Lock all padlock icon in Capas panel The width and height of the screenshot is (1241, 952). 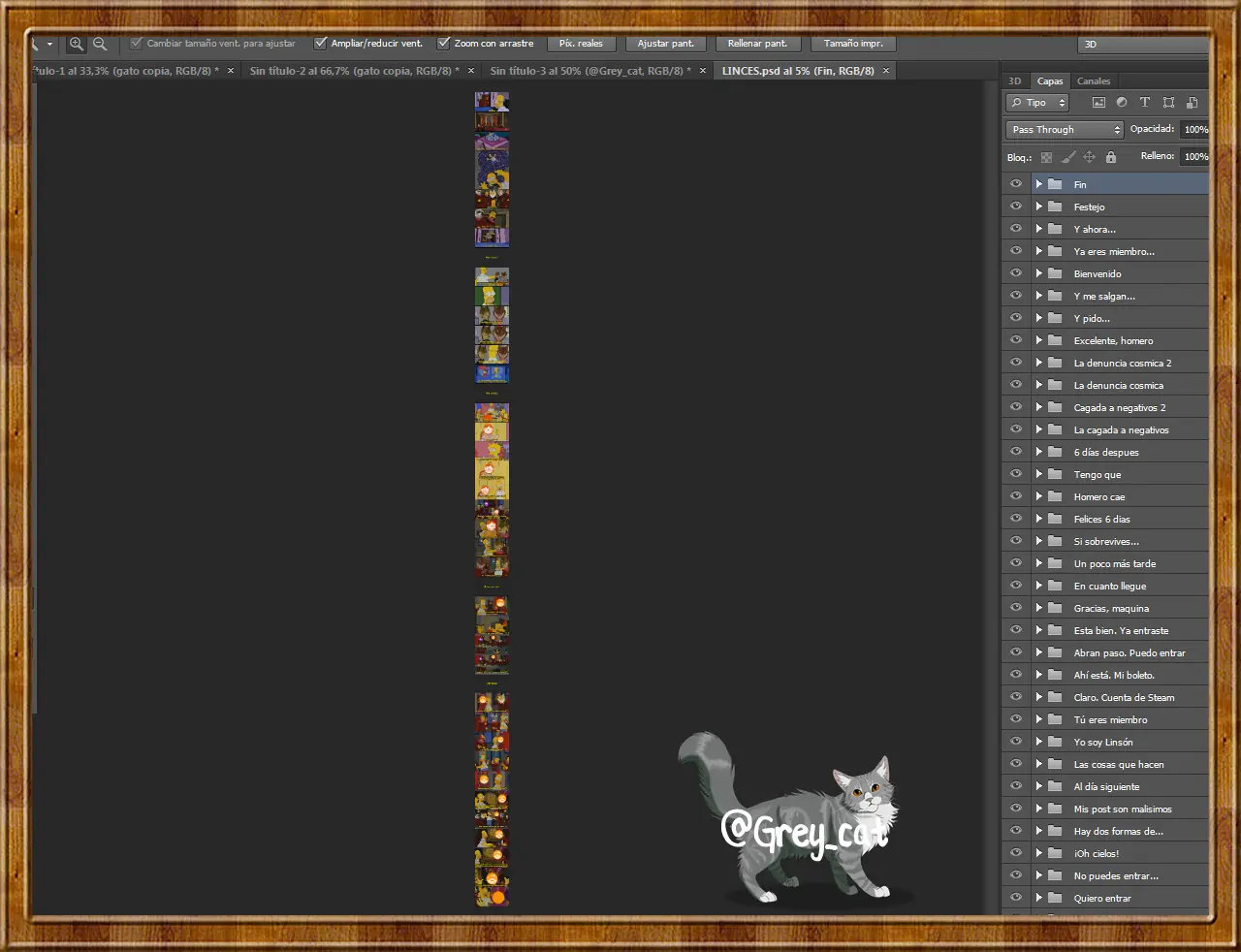click(1111, 157)
